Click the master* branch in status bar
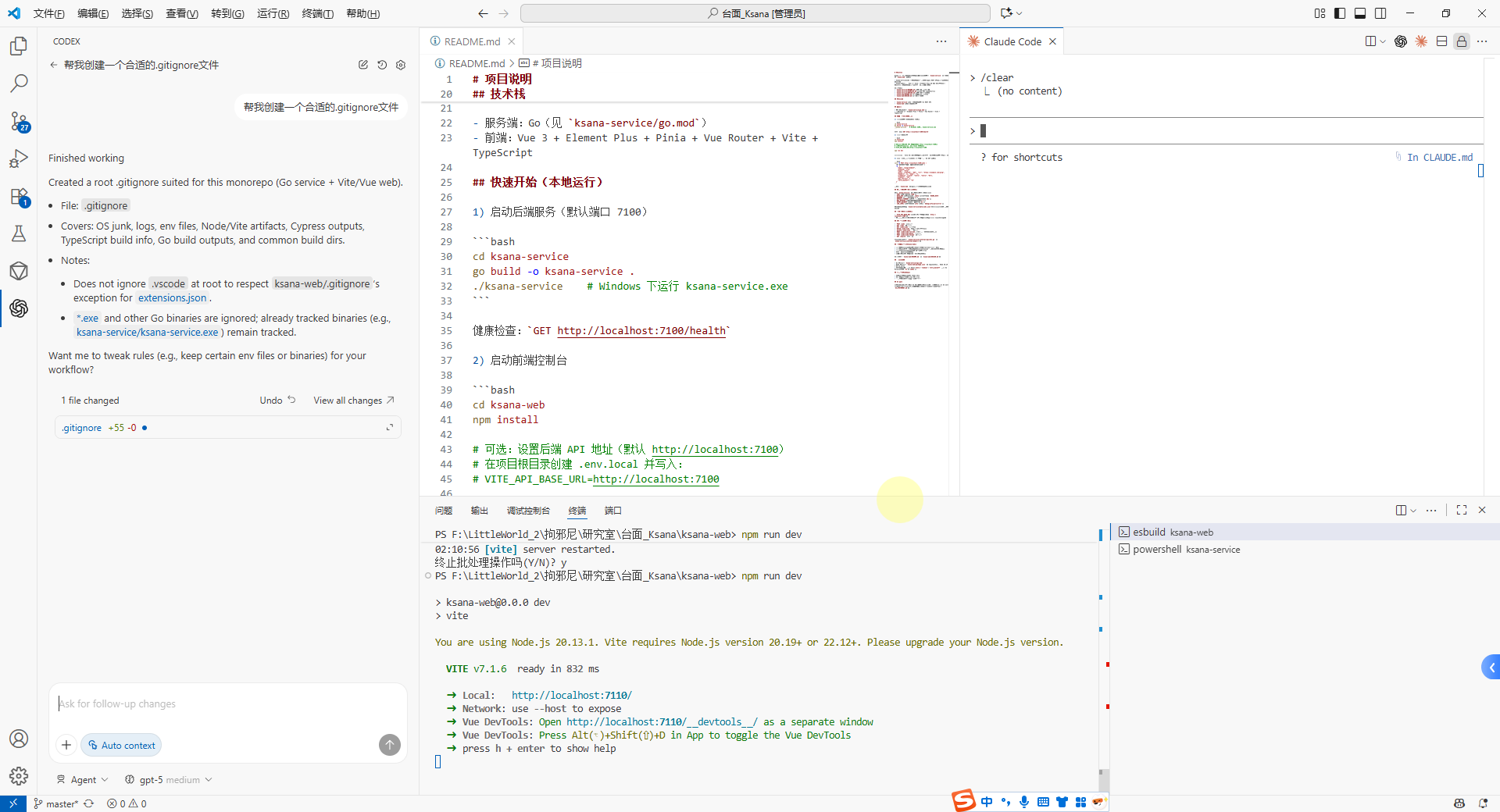This screenshot has height=812, width=1500. click(55, 803)
